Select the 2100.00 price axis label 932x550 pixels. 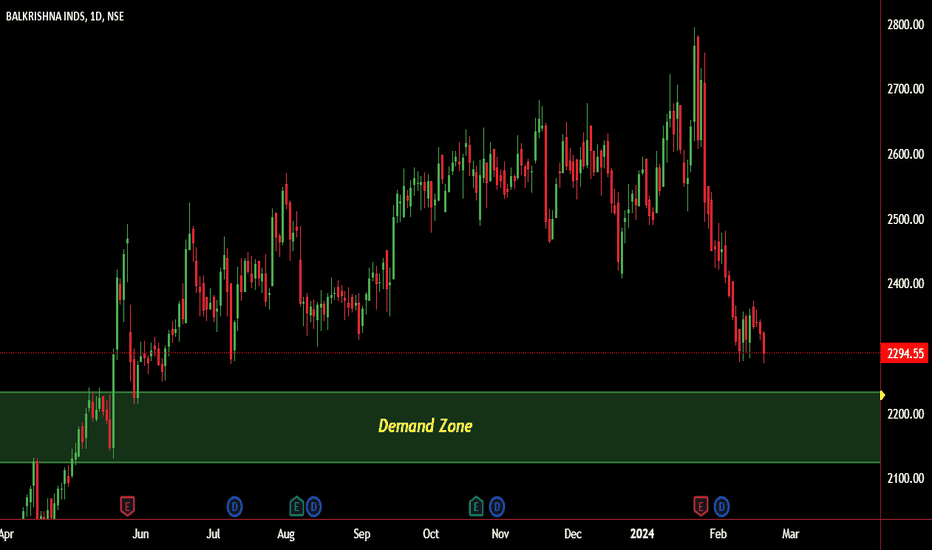pos(905,478)
